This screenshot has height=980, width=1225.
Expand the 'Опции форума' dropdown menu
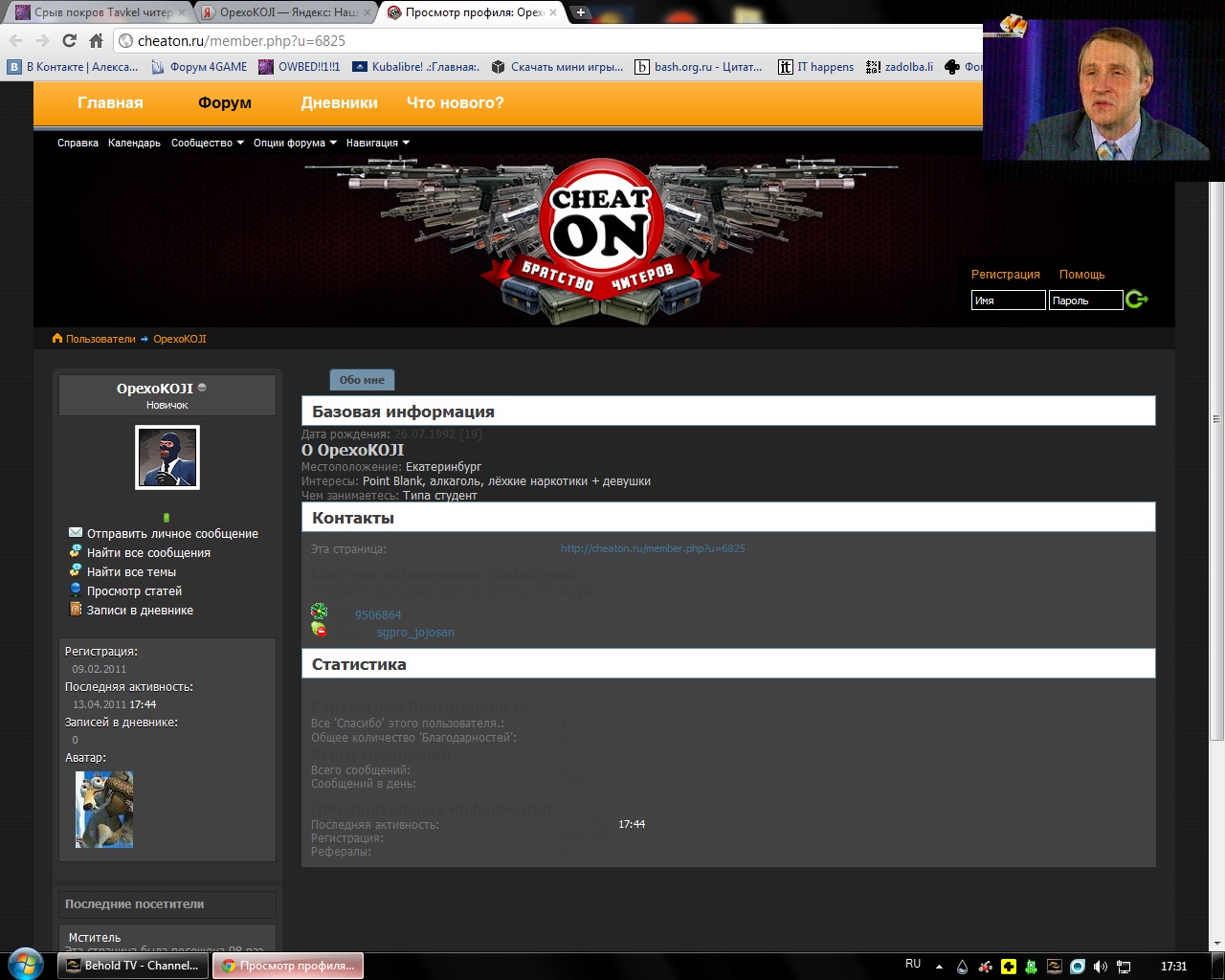click(x=295, y=143)
